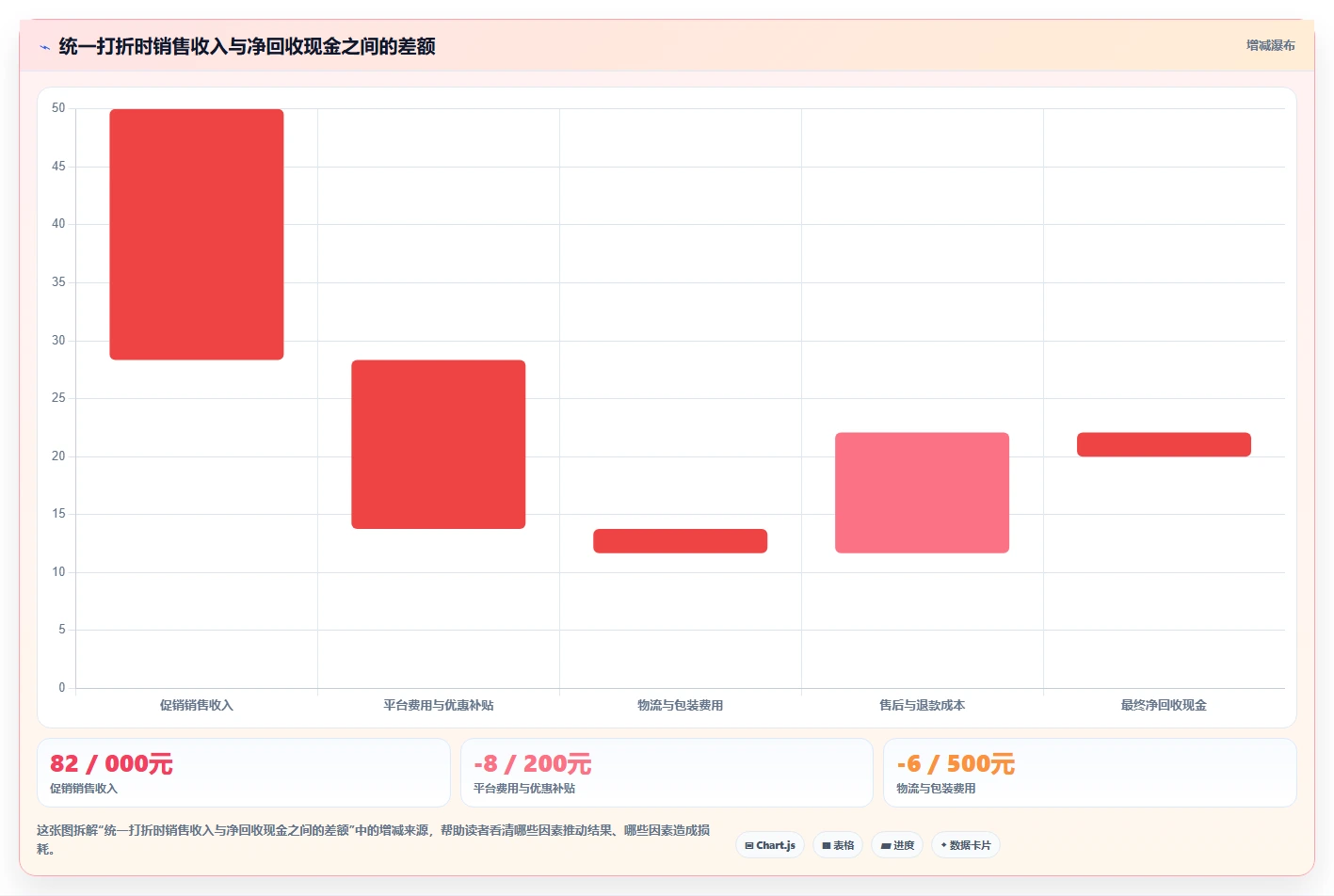Click the 进度 tag chip

pos(897,845)
